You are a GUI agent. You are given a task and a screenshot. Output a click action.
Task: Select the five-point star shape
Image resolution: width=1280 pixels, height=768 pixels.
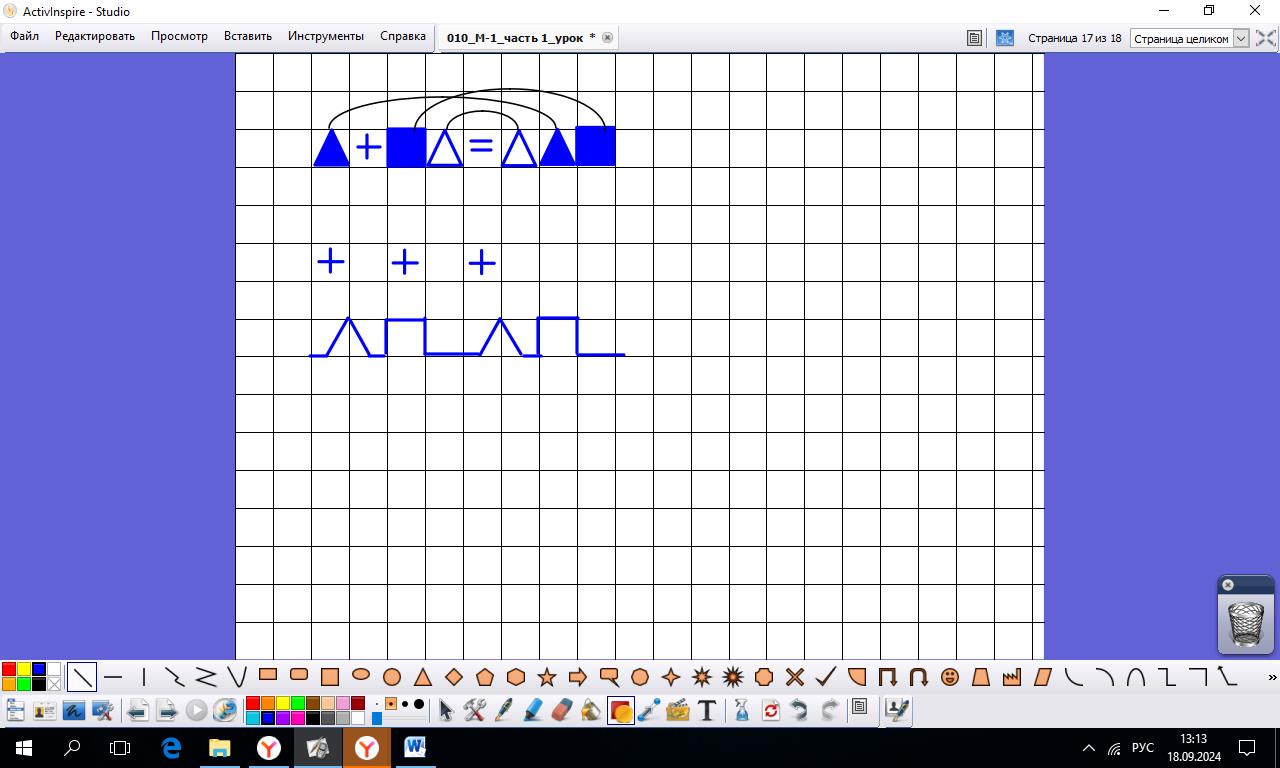click(x=547, y=677)
